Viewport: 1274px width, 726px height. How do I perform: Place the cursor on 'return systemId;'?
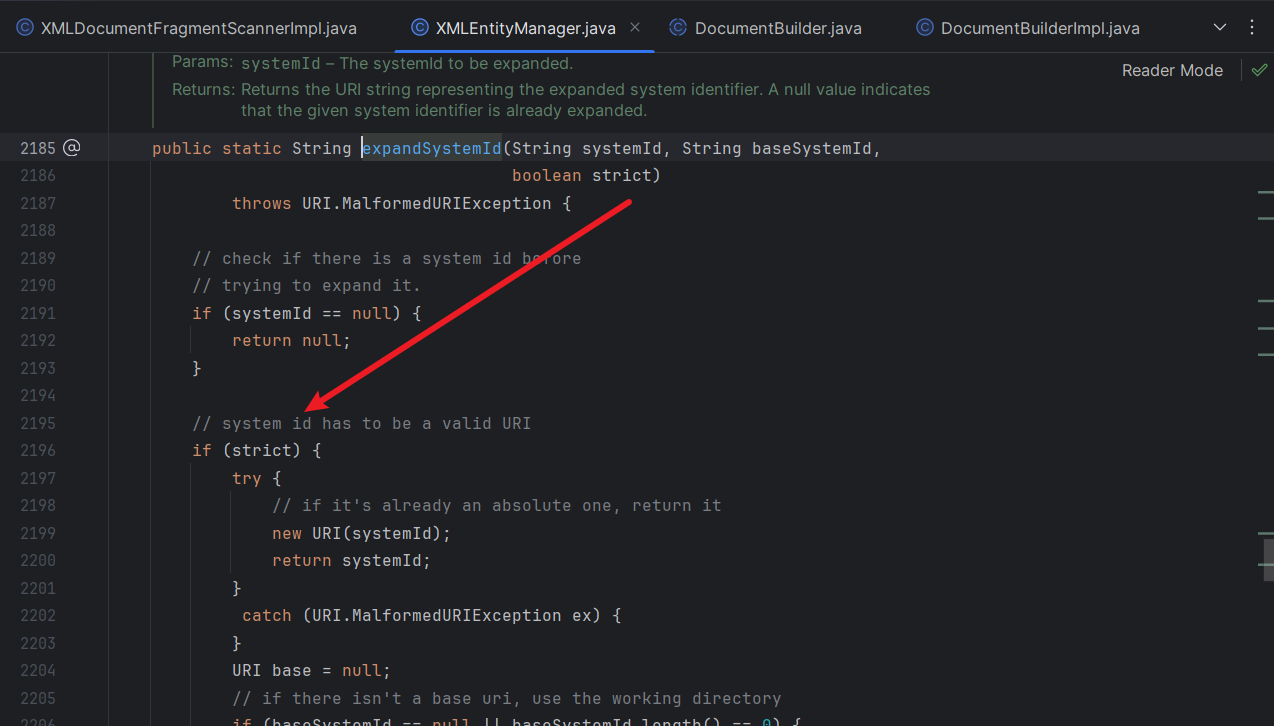(x=350, y=560)
